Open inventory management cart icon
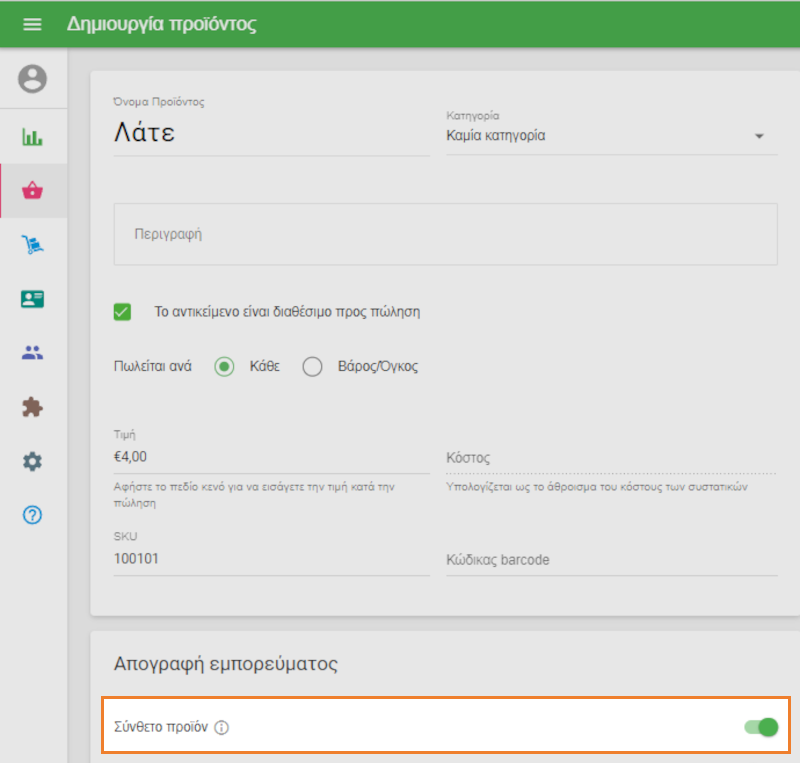The width and height of the screenshot is (800, 763). click(33, 245)
